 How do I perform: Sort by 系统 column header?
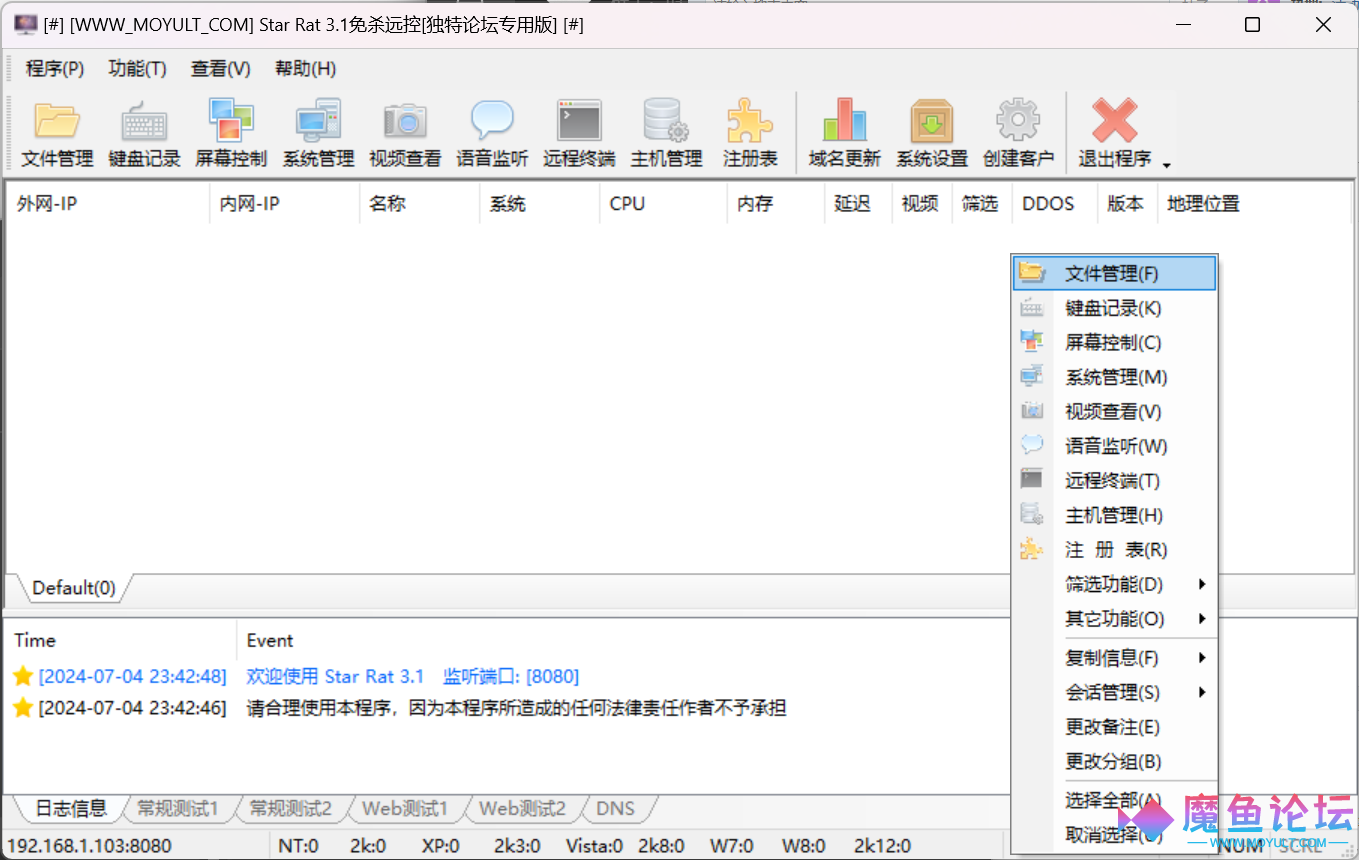(539, 203)
